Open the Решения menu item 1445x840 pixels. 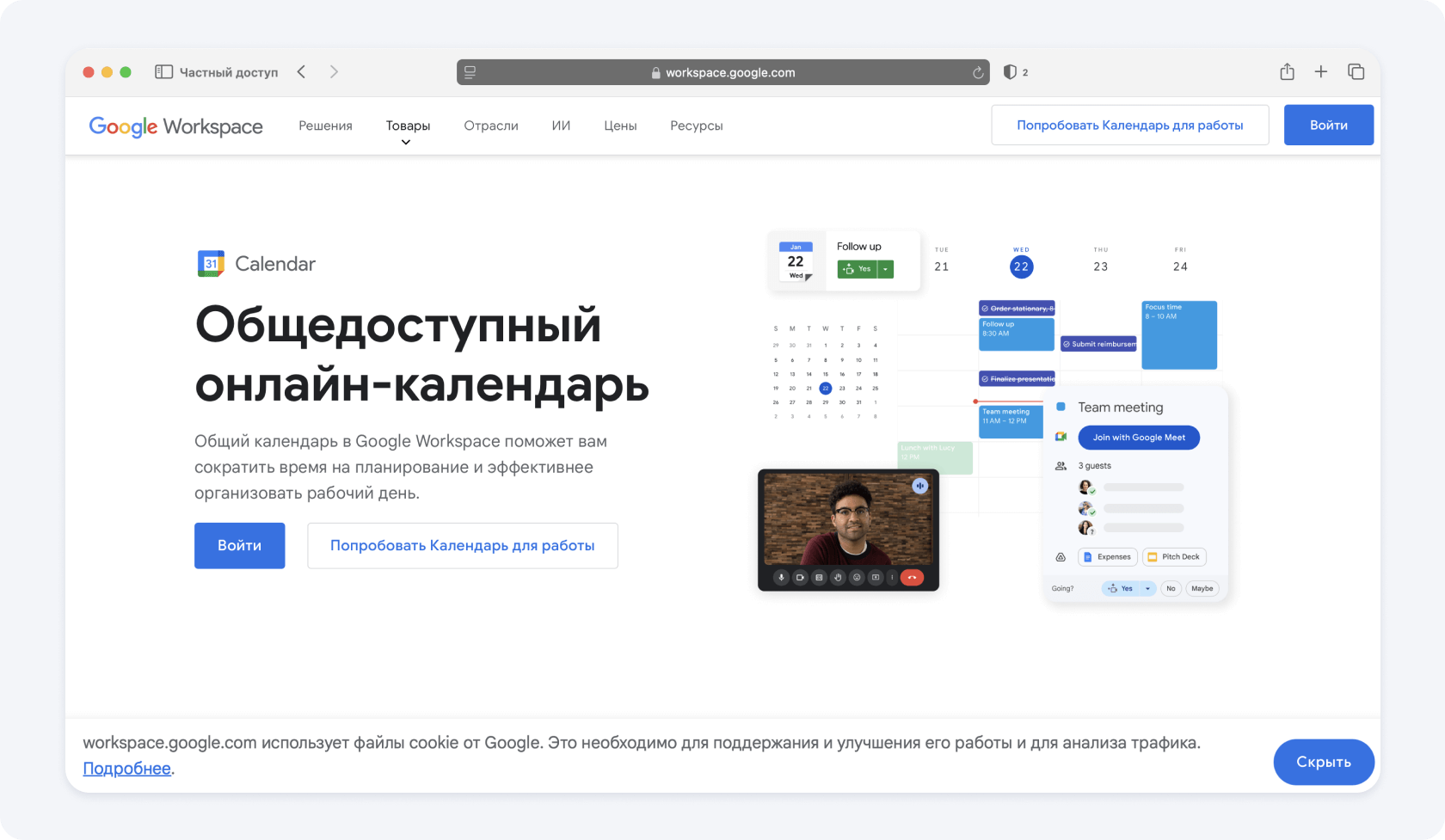click(325, 126)
